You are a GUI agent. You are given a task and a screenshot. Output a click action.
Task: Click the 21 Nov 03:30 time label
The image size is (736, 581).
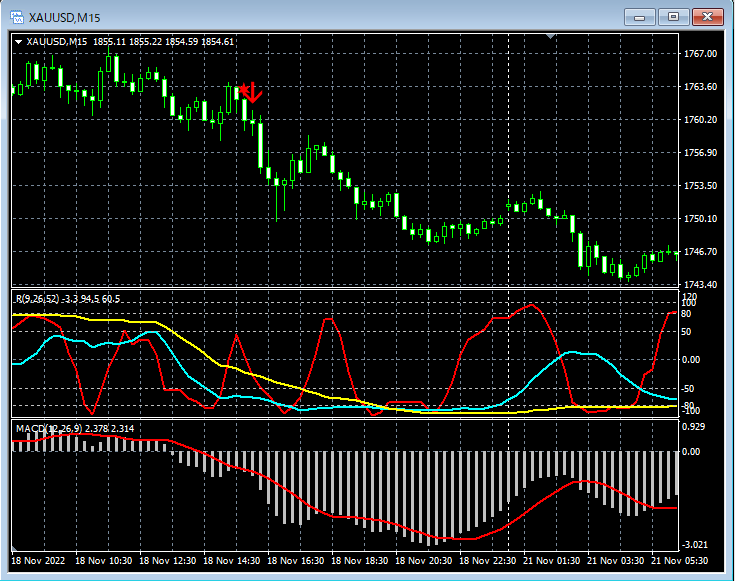[x=615, y=560]
